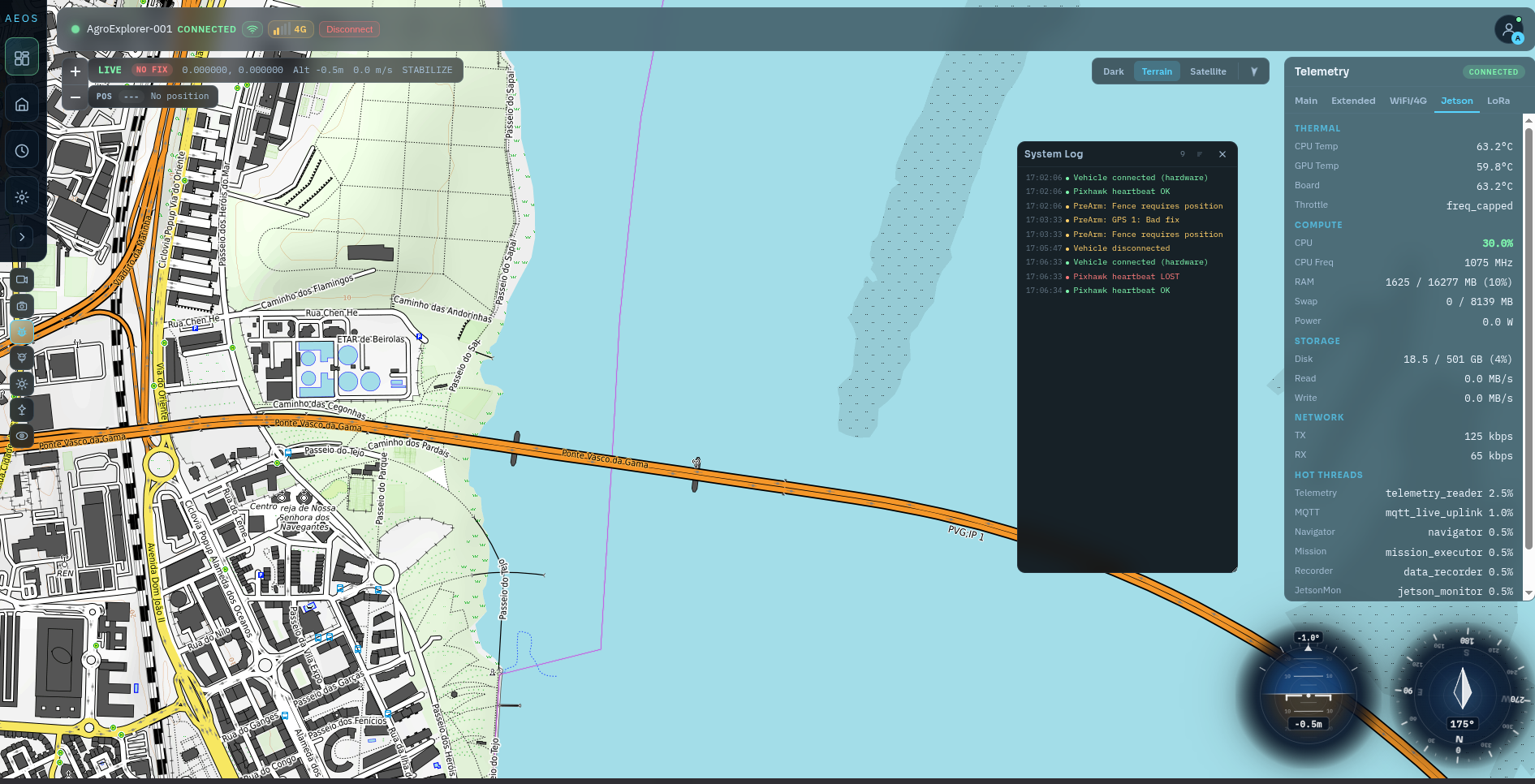This screenshot has height=784, width=1535.
Task: Switch map style to Satellite
Action: pyautogui.click(x=1208, y=71)
